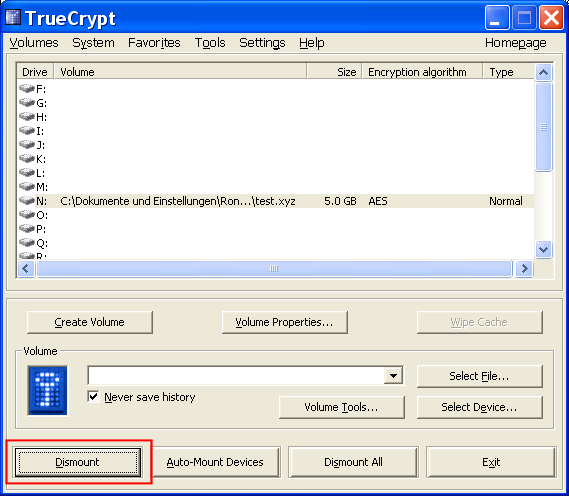Click the Size column header
This screenshot has height=496, width=569.
pyautogui.click(x=335, y=72)
